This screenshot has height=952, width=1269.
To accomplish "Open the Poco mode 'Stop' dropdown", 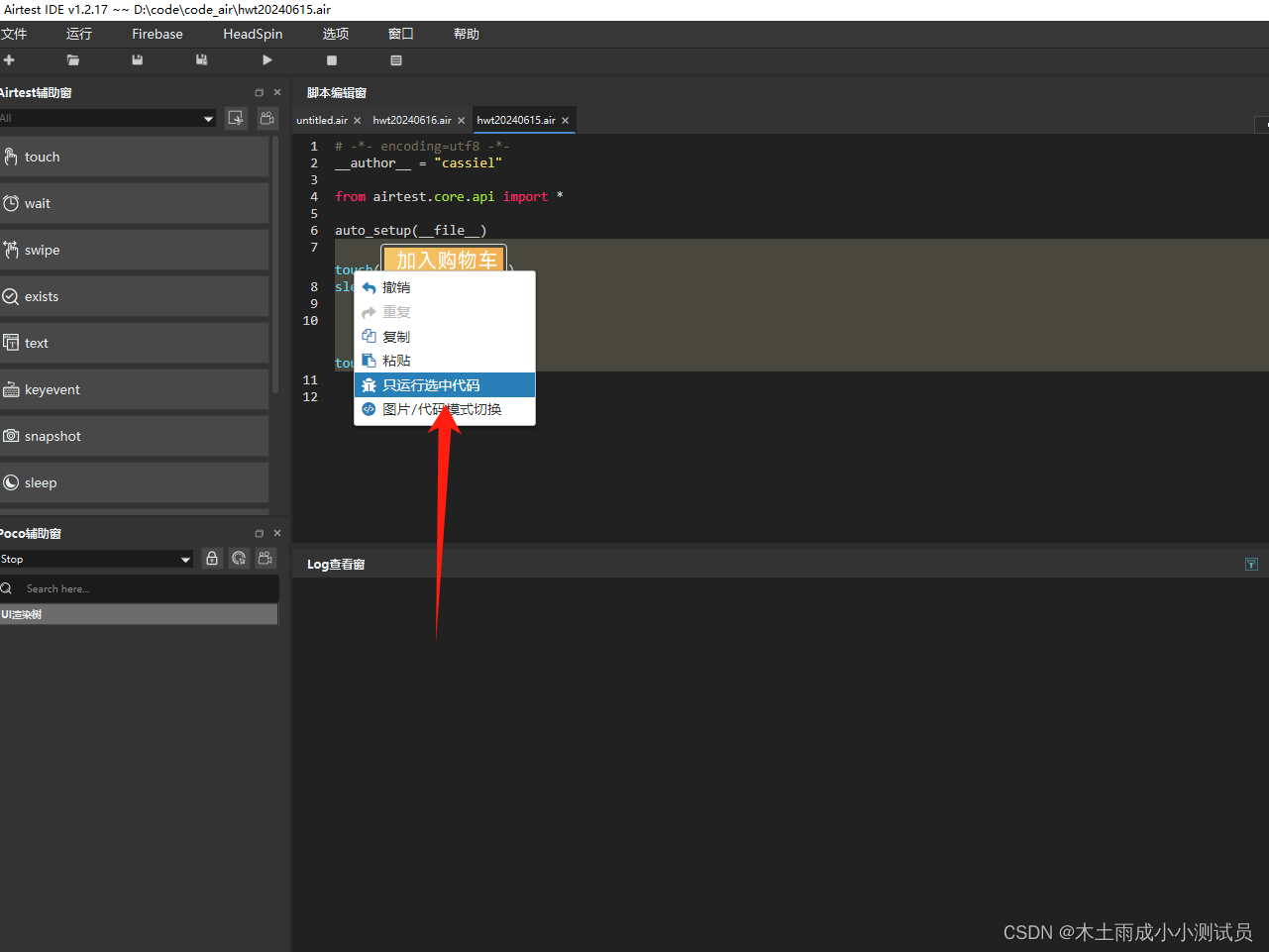I will click(96, 559).
